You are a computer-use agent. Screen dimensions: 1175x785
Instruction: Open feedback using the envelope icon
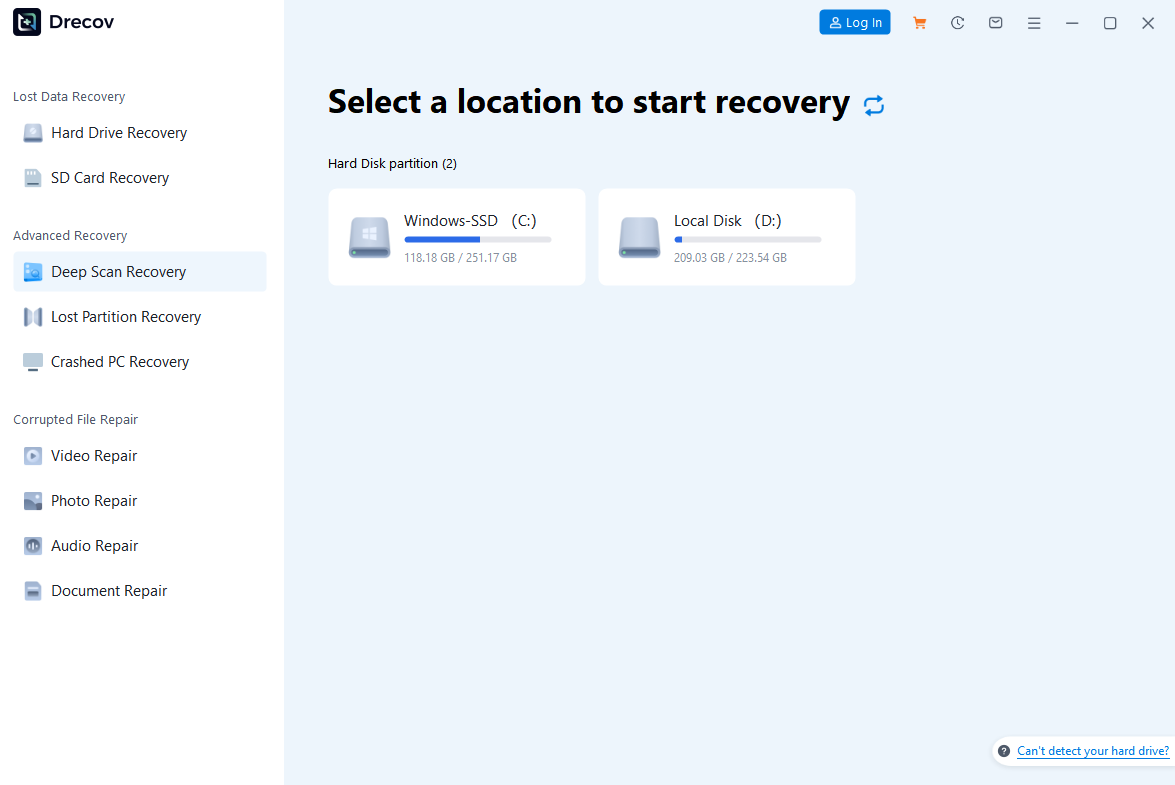(995, 22)
